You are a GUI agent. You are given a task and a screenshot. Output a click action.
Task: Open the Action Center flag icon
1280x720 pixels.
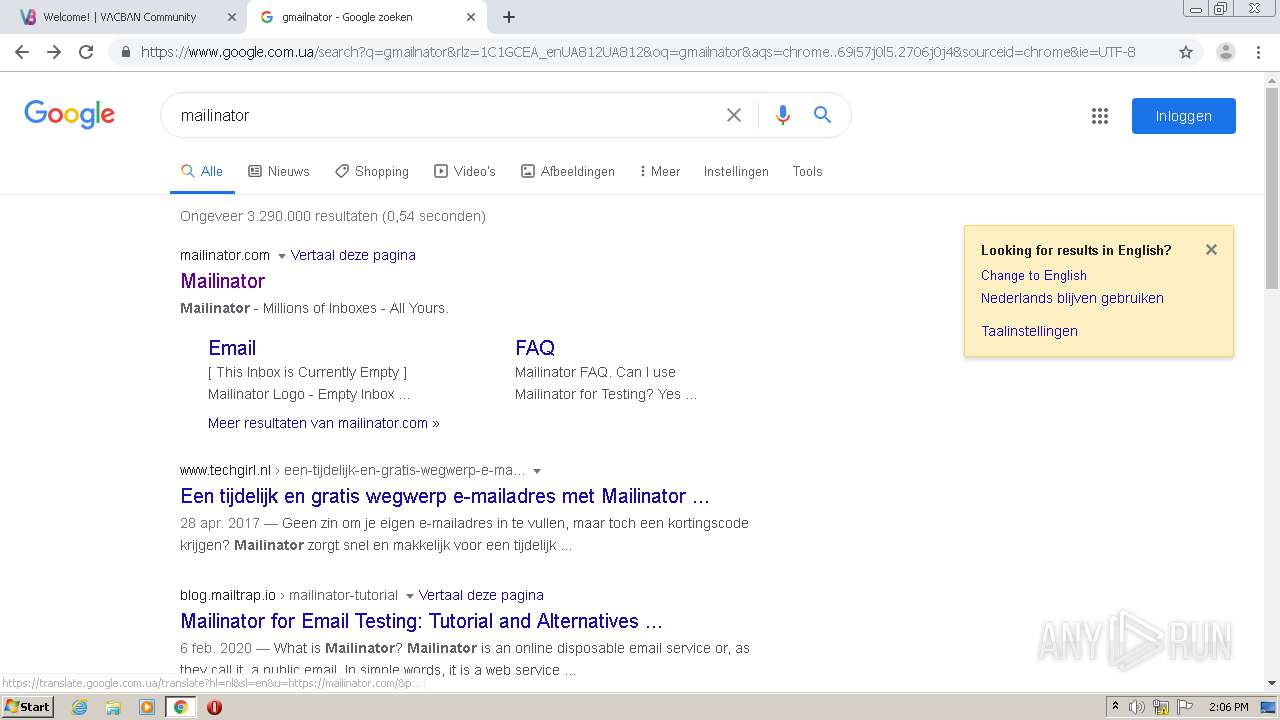point(1185,707)
